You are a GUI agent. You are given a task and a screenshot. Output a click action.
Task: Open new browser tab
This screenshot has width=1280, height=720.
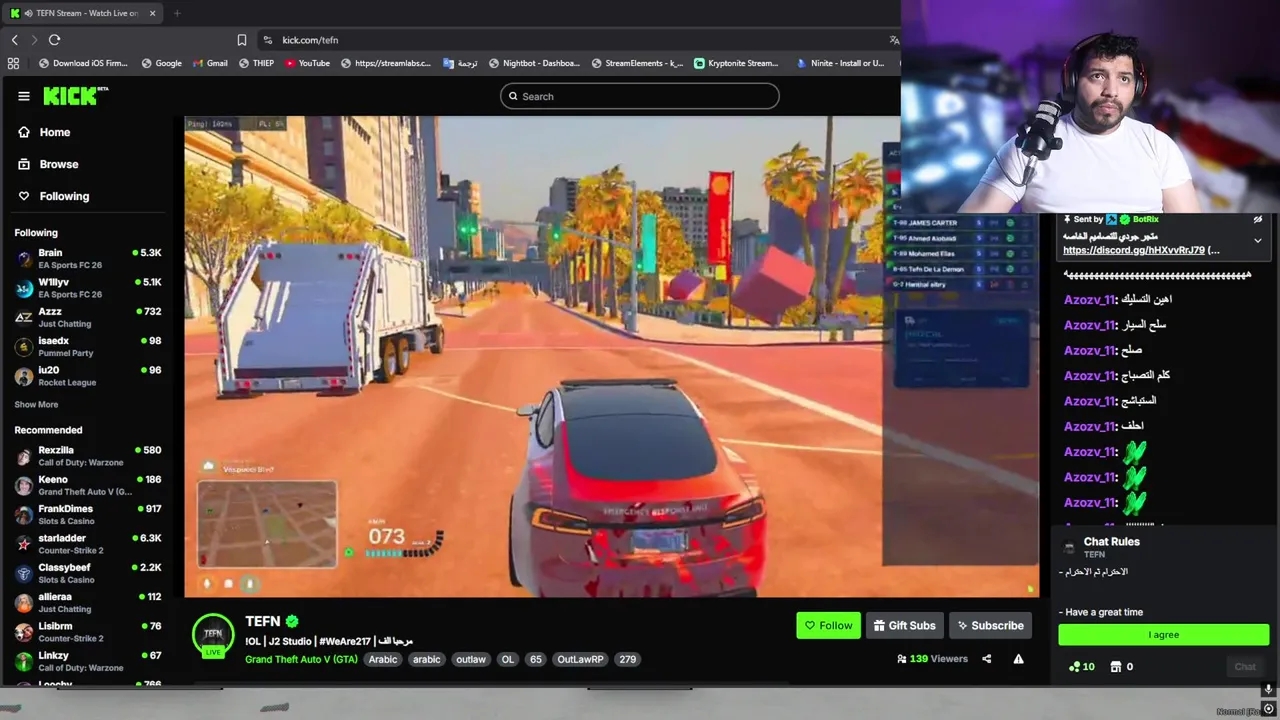177,13
